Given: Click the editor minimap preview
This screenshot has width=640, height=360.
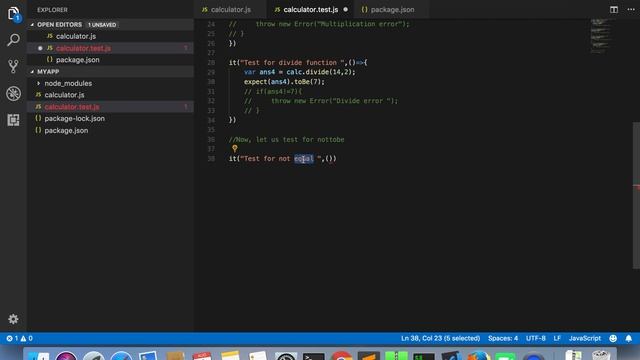Looking at the screenshot, I should tap(600, 36).
